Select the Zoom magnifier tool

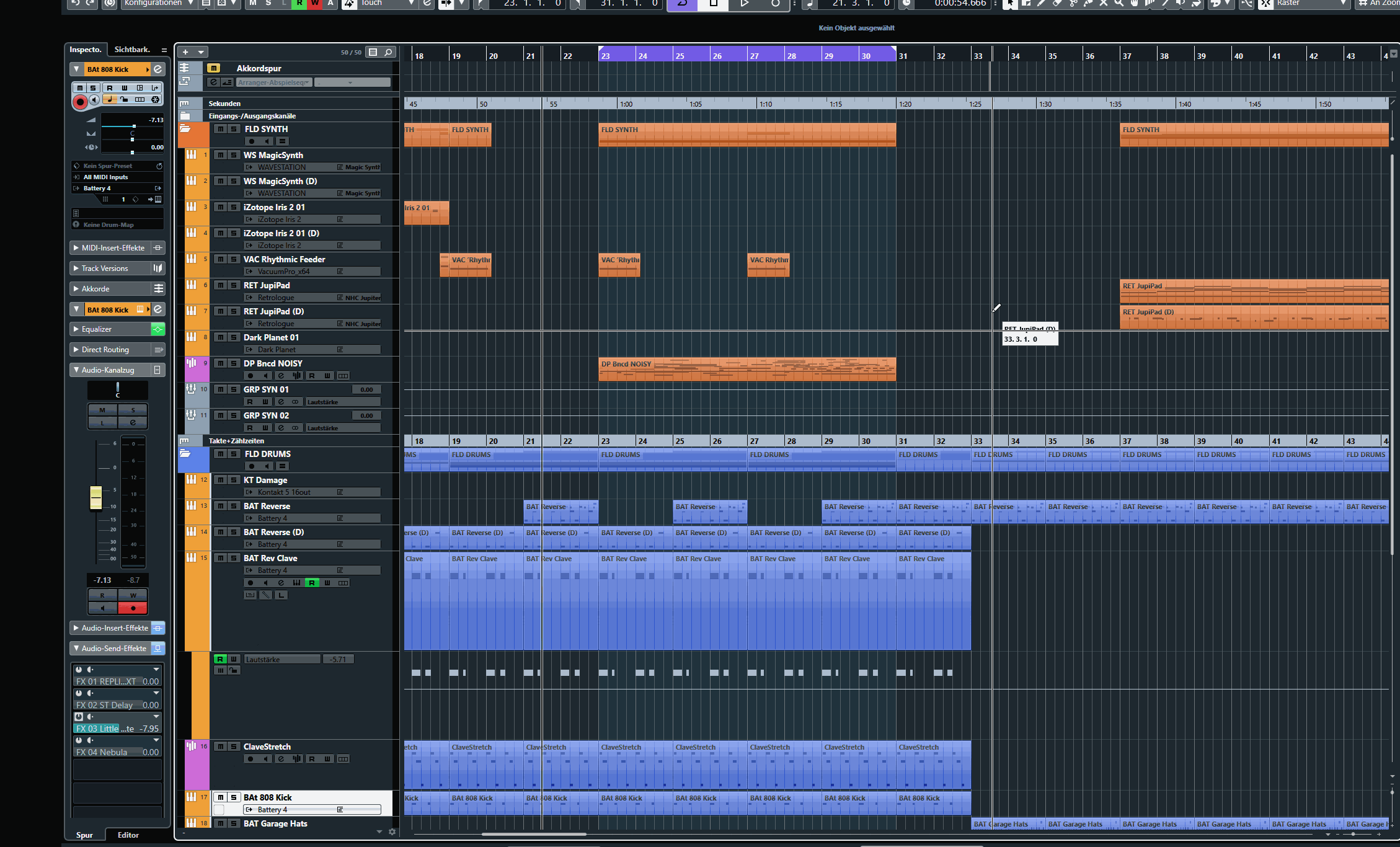tap(1119, 3)
